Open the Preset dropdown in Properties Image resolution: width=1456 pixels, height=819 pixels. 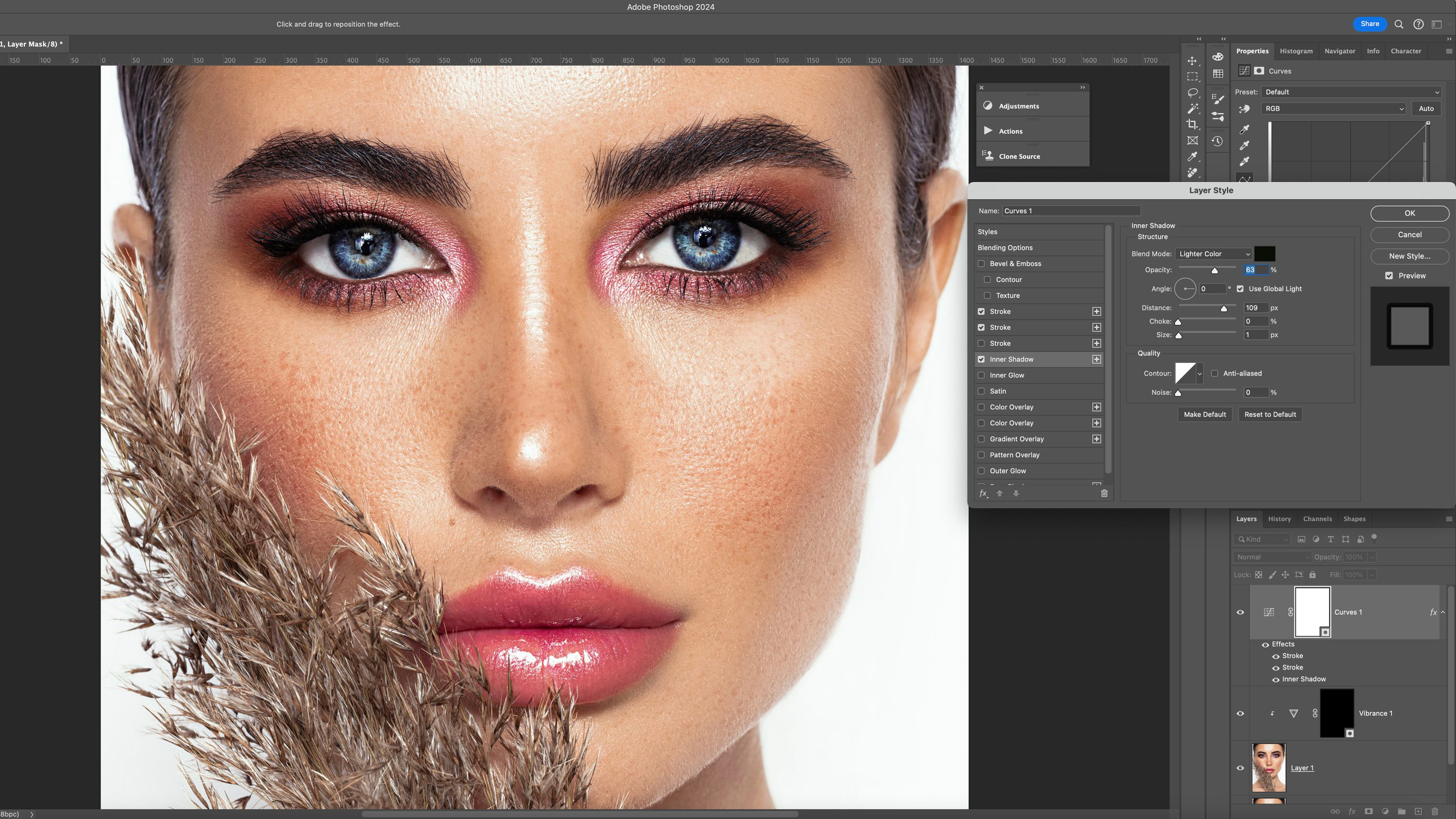click(1351, 92)
